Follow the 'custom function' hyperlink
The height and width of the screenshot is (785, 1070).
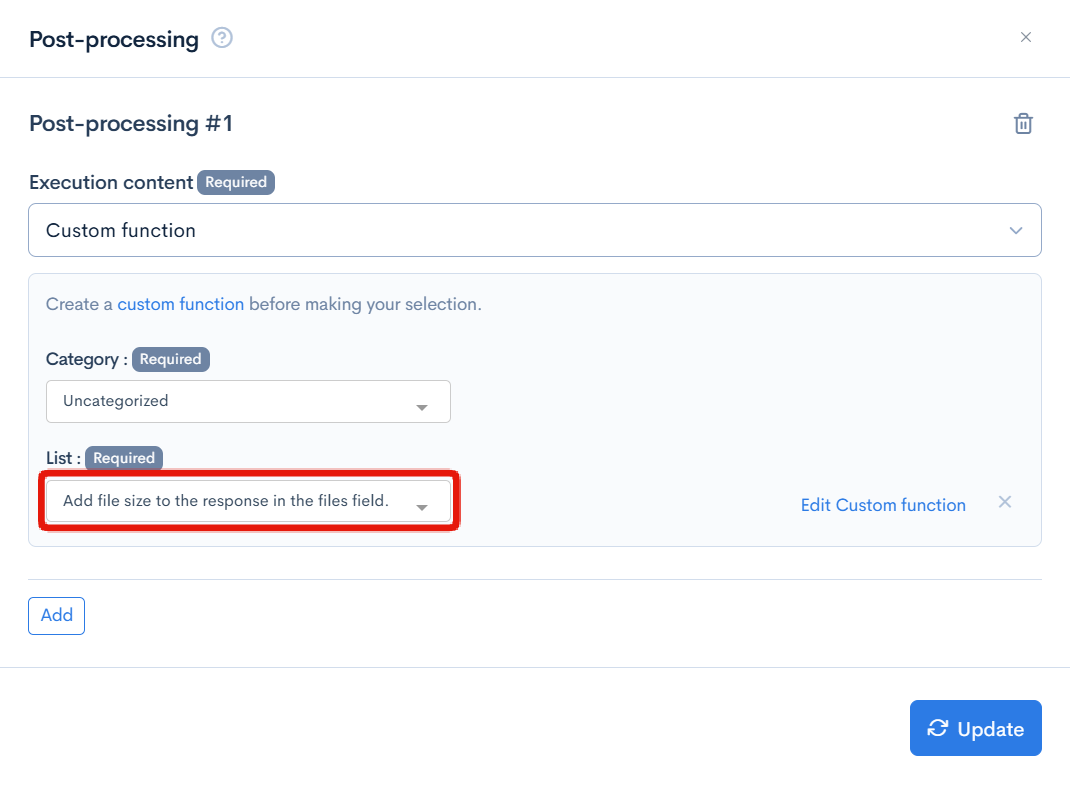[x=180, y=304]
